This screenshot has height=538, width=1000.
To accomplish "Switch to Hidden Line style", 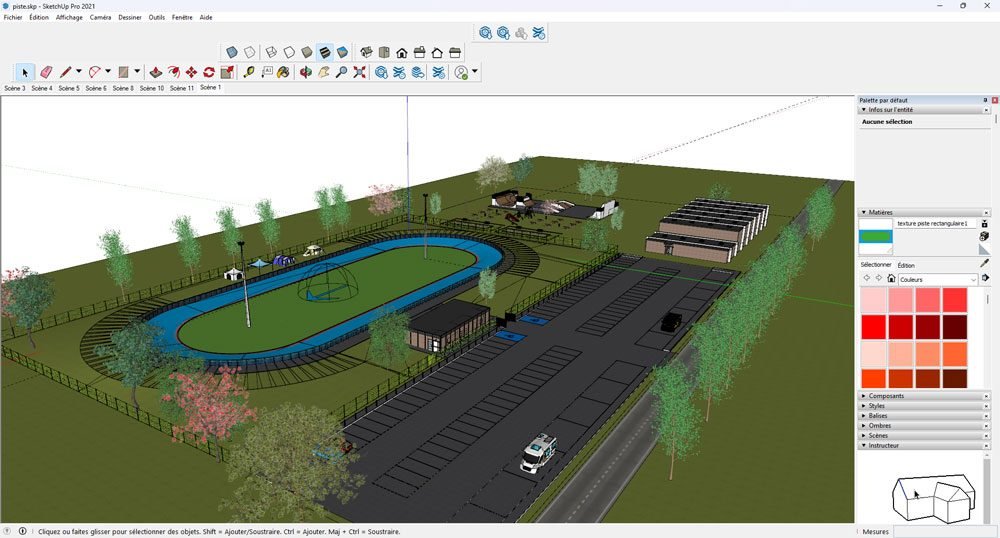I will [x=289, y=52].
